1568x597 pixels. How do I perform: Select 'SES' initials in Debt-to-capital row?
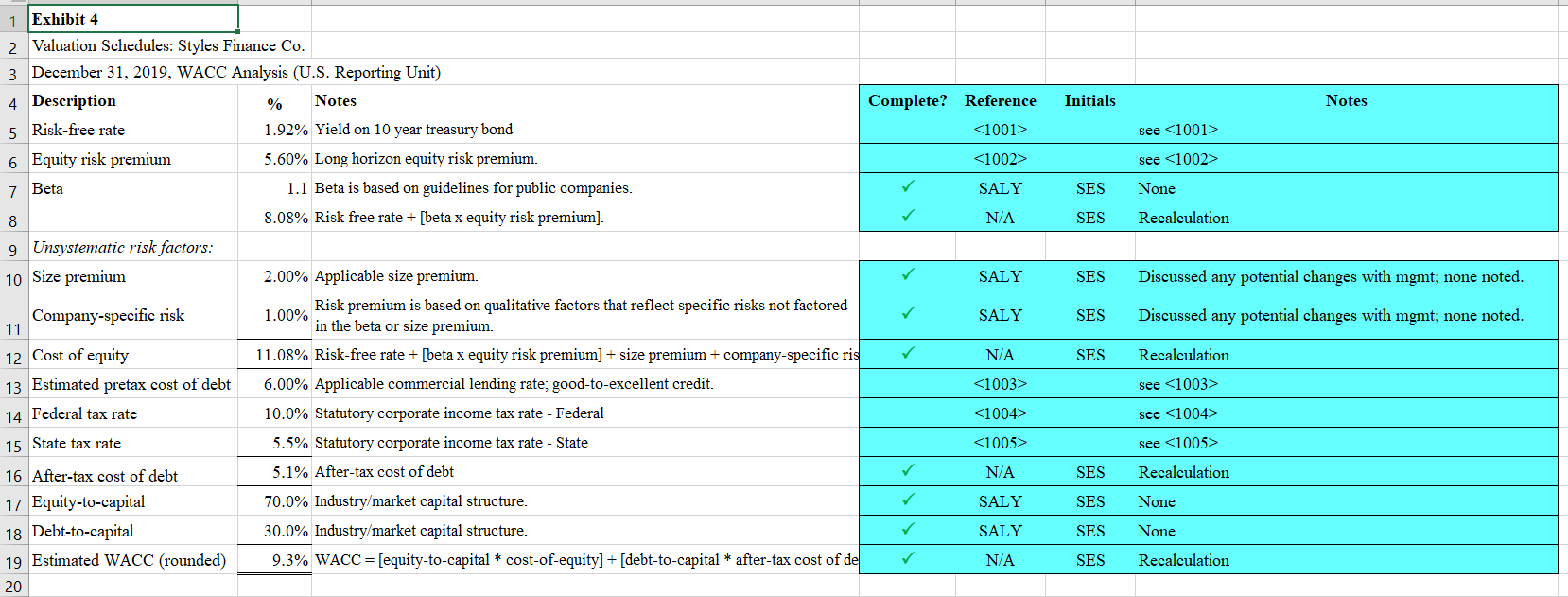tap(1090, 531)
